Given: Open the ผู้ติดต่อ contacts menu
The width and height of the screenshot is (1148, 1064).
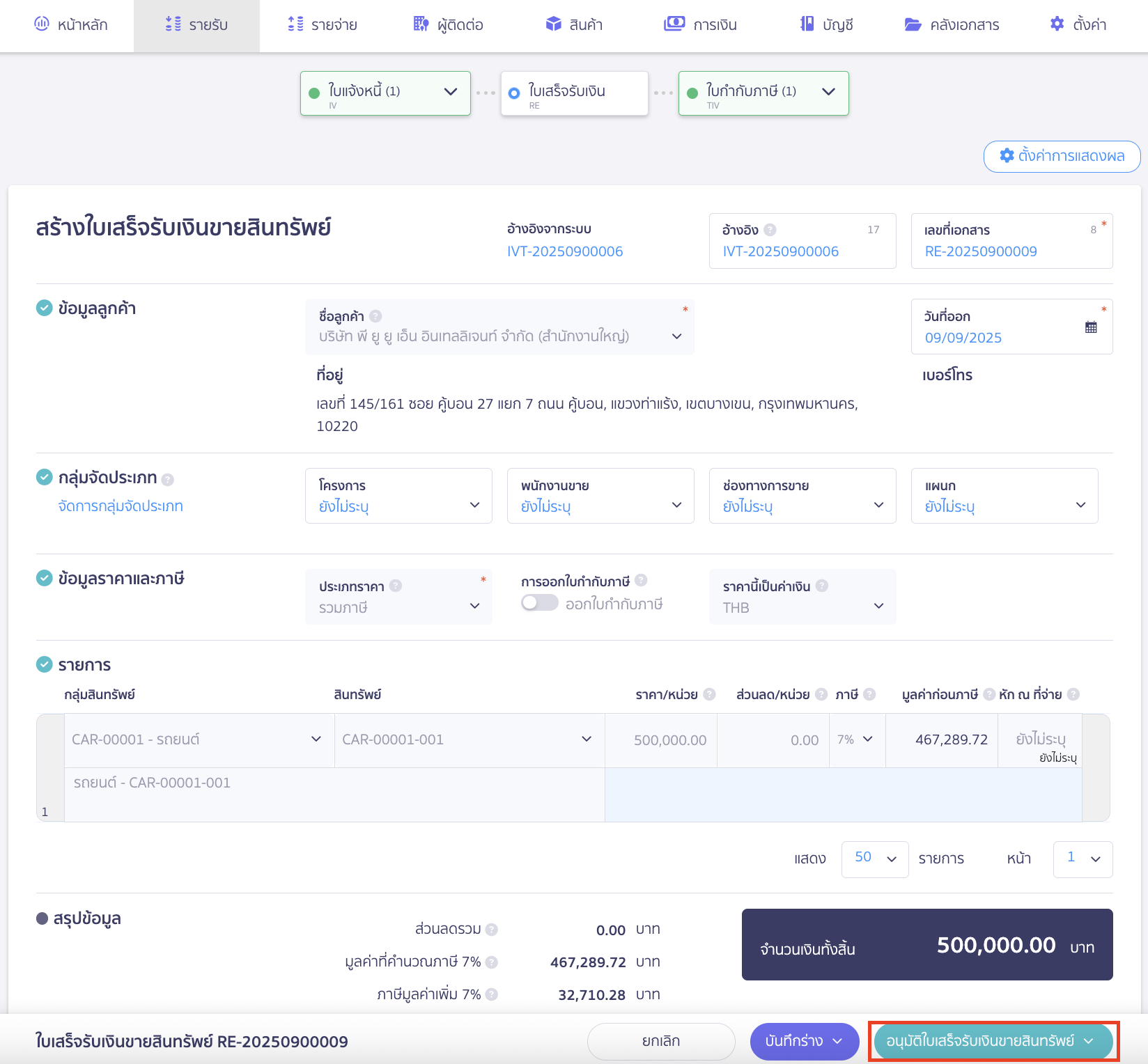Looking at the screenshot, I should tap(448, 25).
